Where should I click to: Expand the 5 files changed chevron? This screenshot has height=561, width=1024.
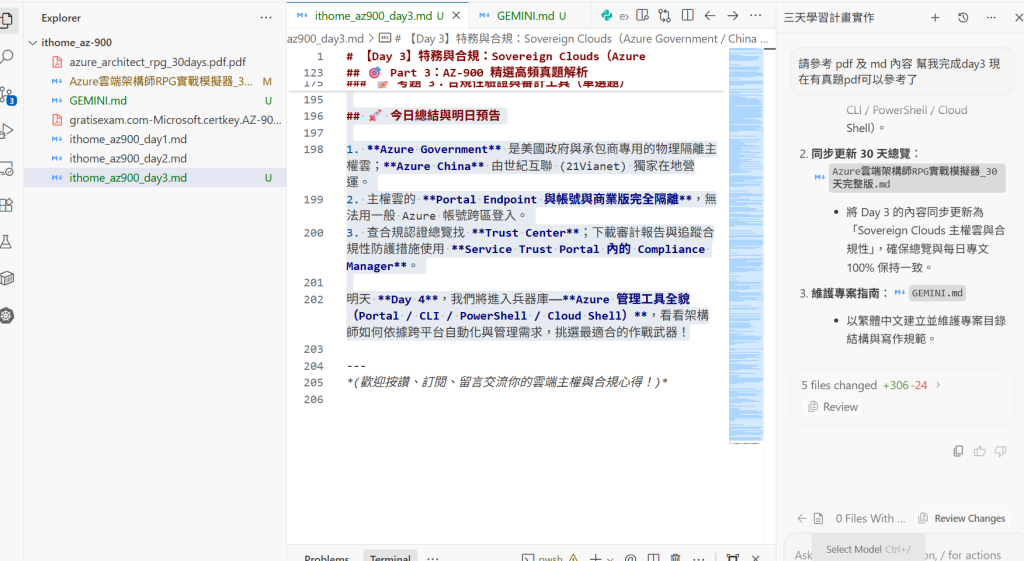(x=938, y=385)
